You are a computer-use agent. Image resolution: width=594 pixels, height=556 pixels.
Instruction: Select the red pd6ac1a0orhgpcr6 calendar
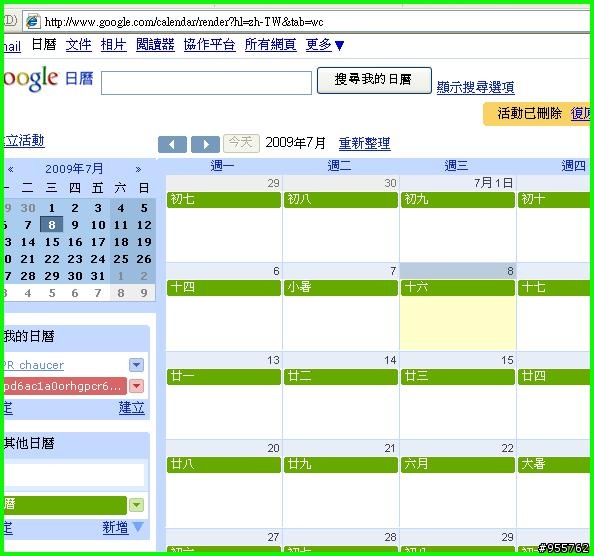[65, 386]
